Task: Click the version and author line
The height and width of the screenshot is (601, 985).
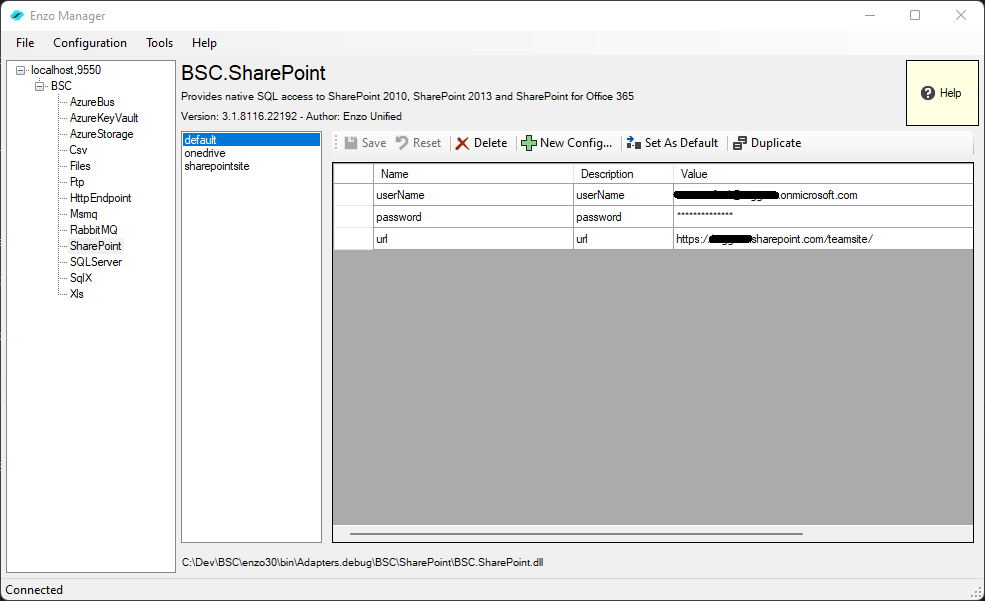Action: click(x=291, y=116)
